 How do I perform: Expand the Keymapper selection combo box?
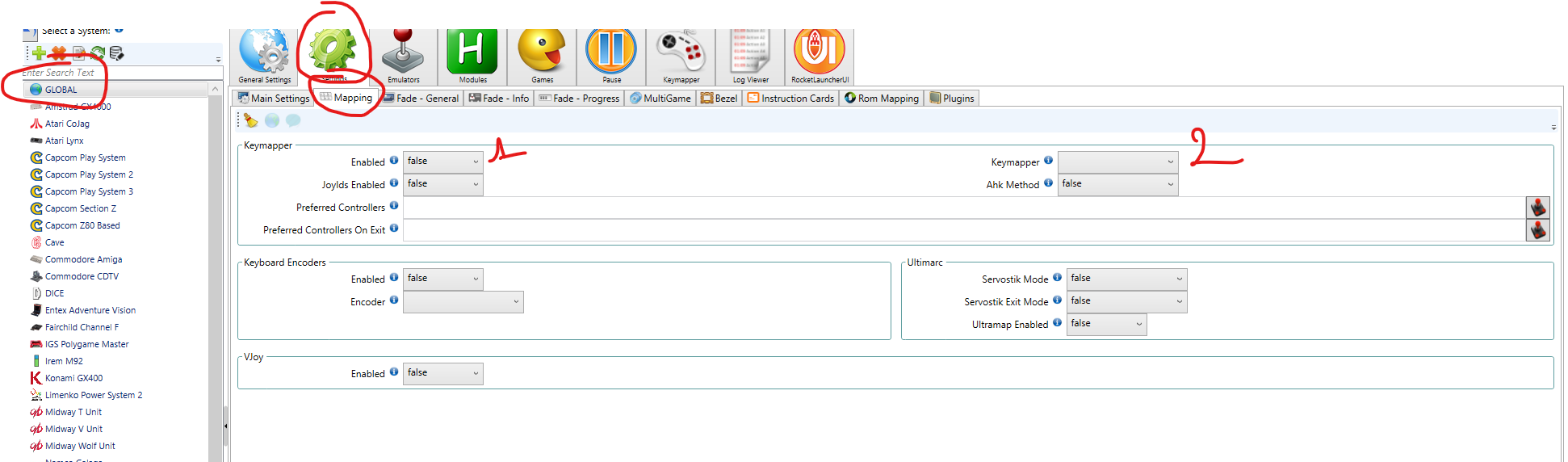click(x=1117, y=162)
